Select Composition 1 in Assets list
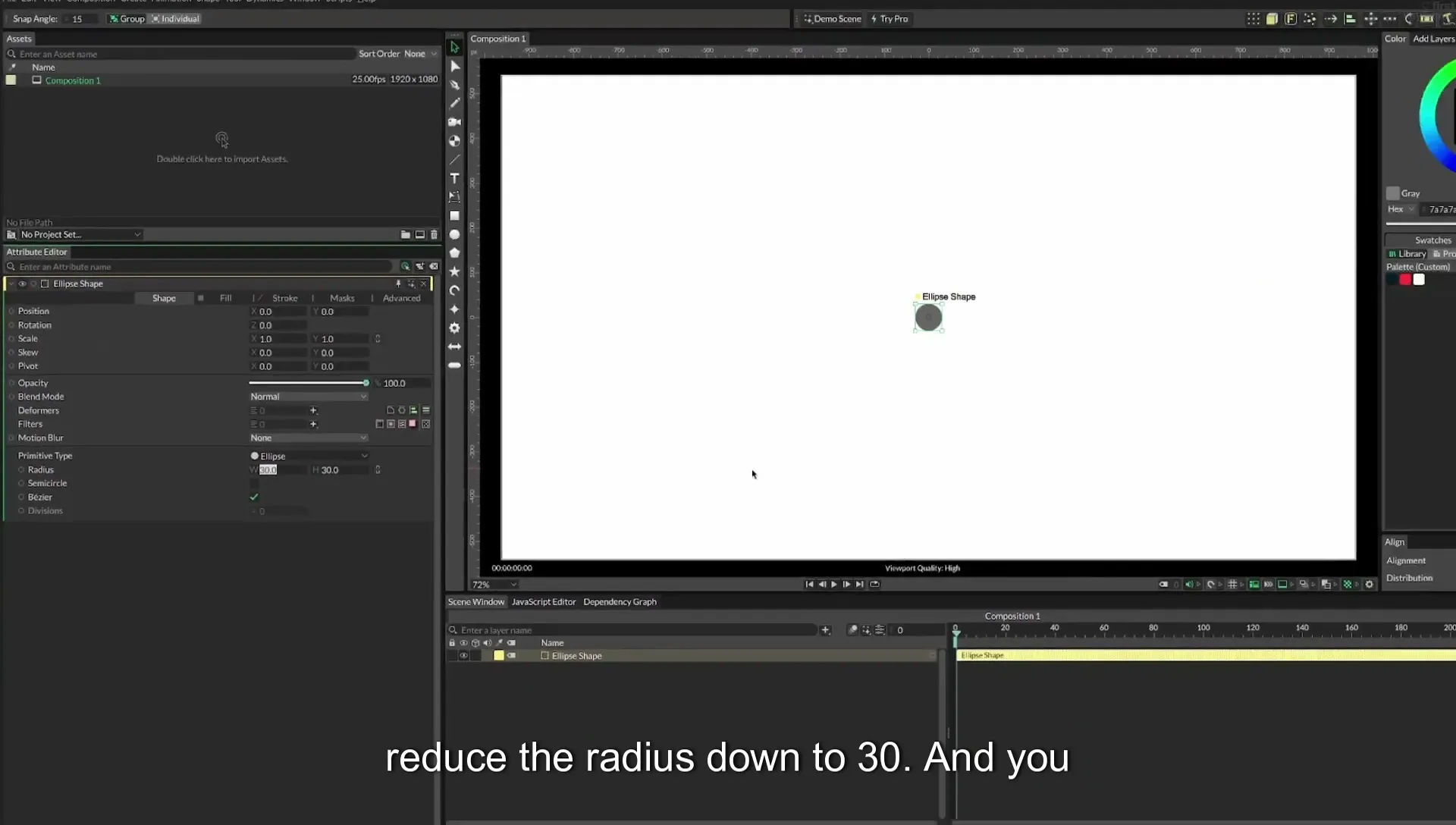Viewport: 1456px width, 825px height. pos(72,80)
